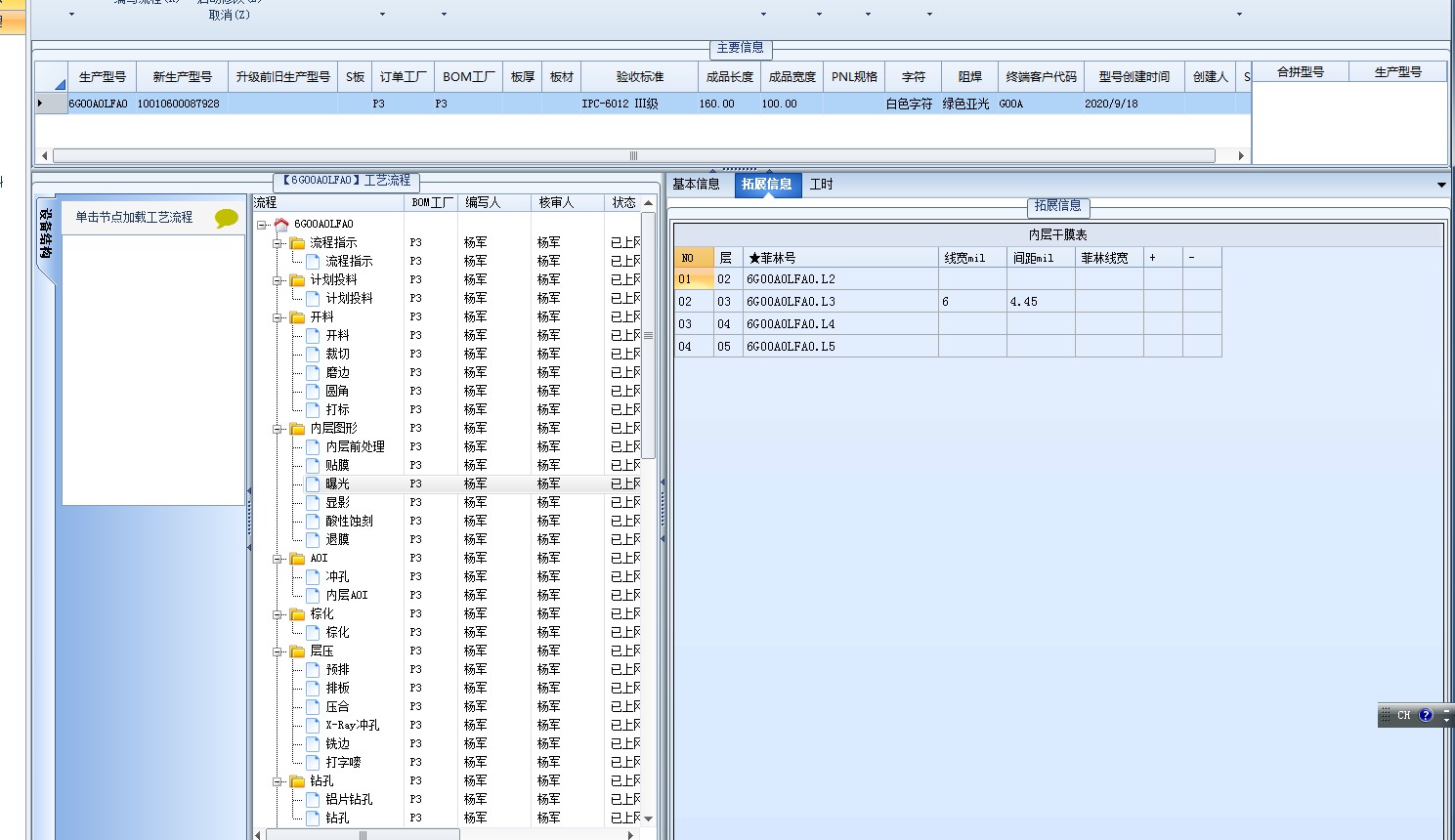Image resolution: width=1455 pixels, height=840 pixels.
Task: Collapse the 内层图形 folder node
Action: click(x=278, y=429)
